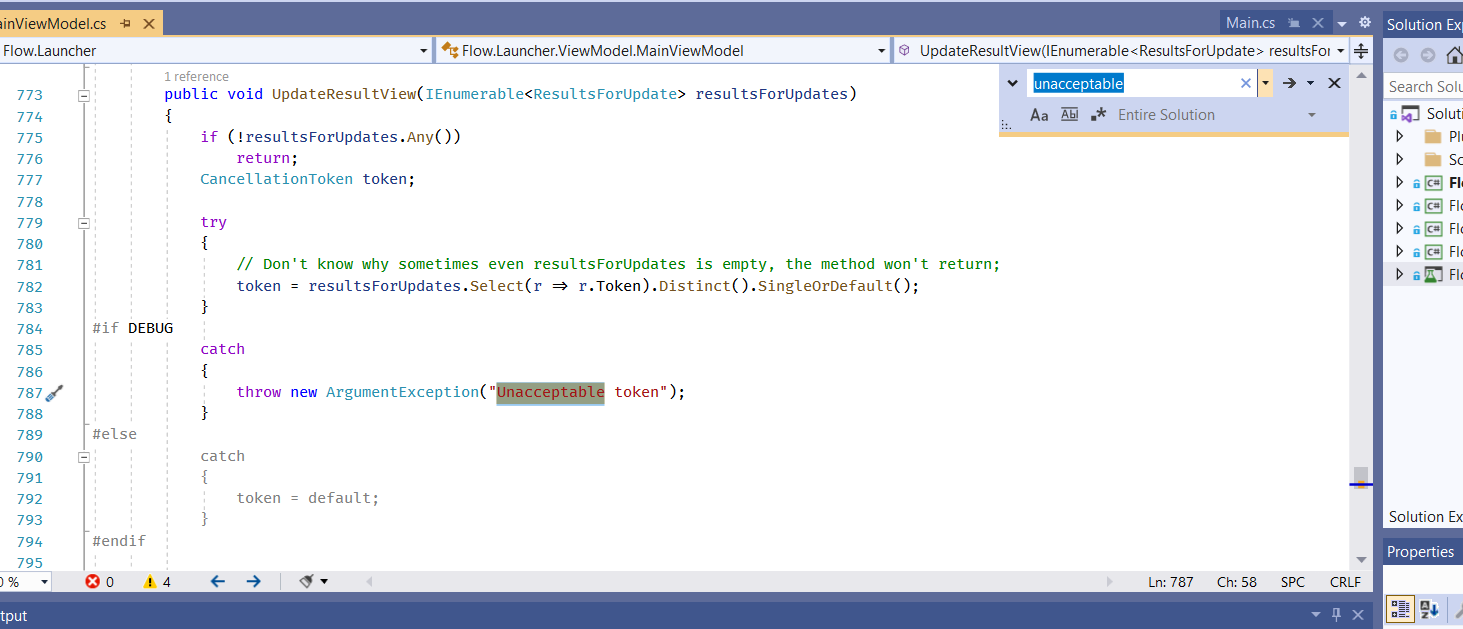
Task: Open Output panel window position dropdown
Action: pos(1315,615)
